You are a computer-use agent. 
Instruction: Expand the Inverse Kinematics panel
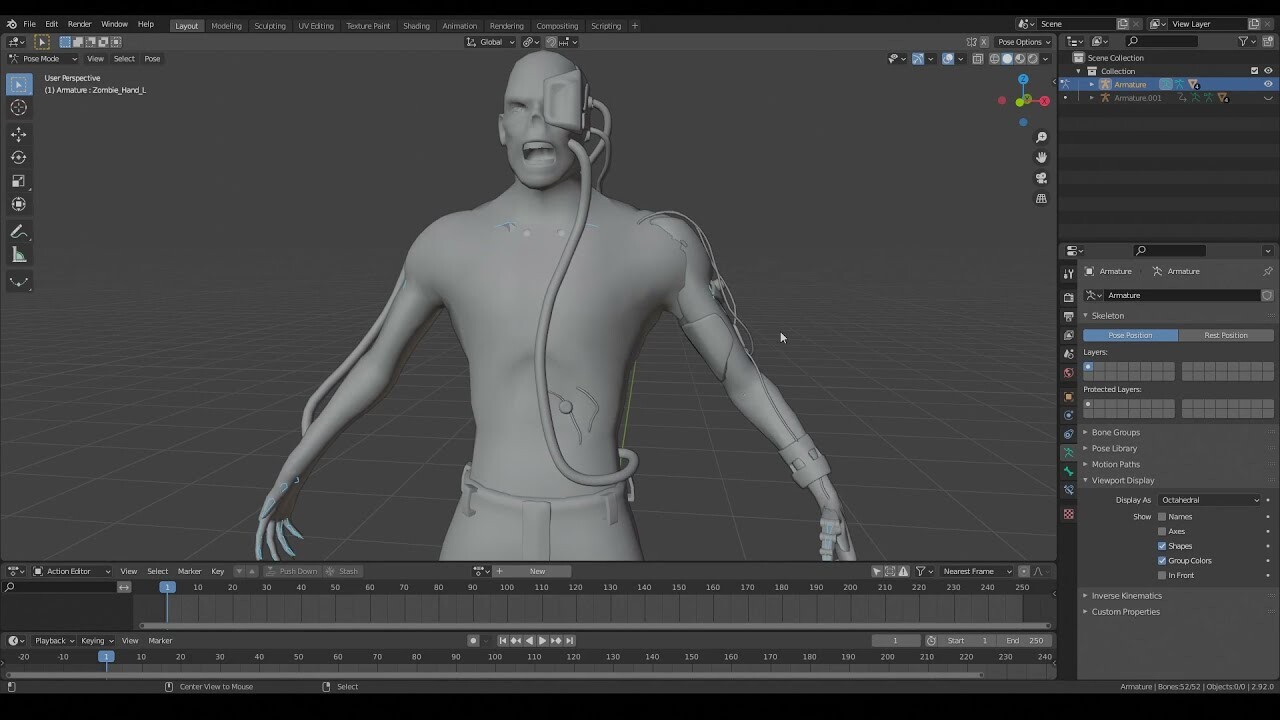click(1126, 595)
